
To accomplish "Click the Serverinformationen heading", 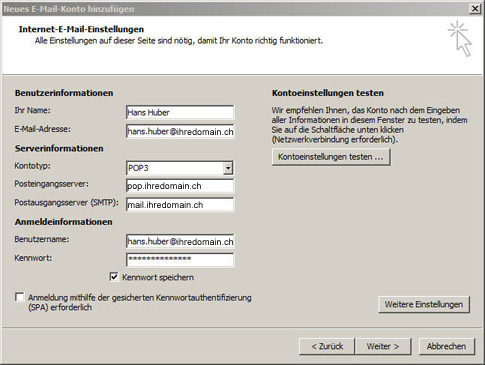I will [59, 148].
